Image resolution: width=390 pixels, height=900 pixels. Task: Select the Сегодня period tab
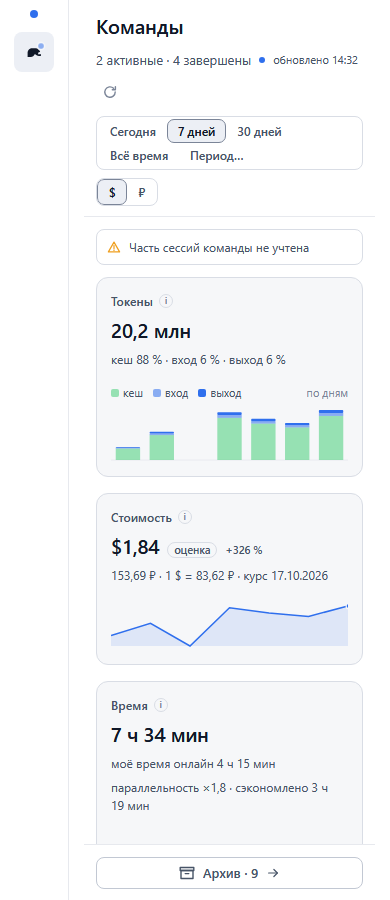tap(133, 132)
